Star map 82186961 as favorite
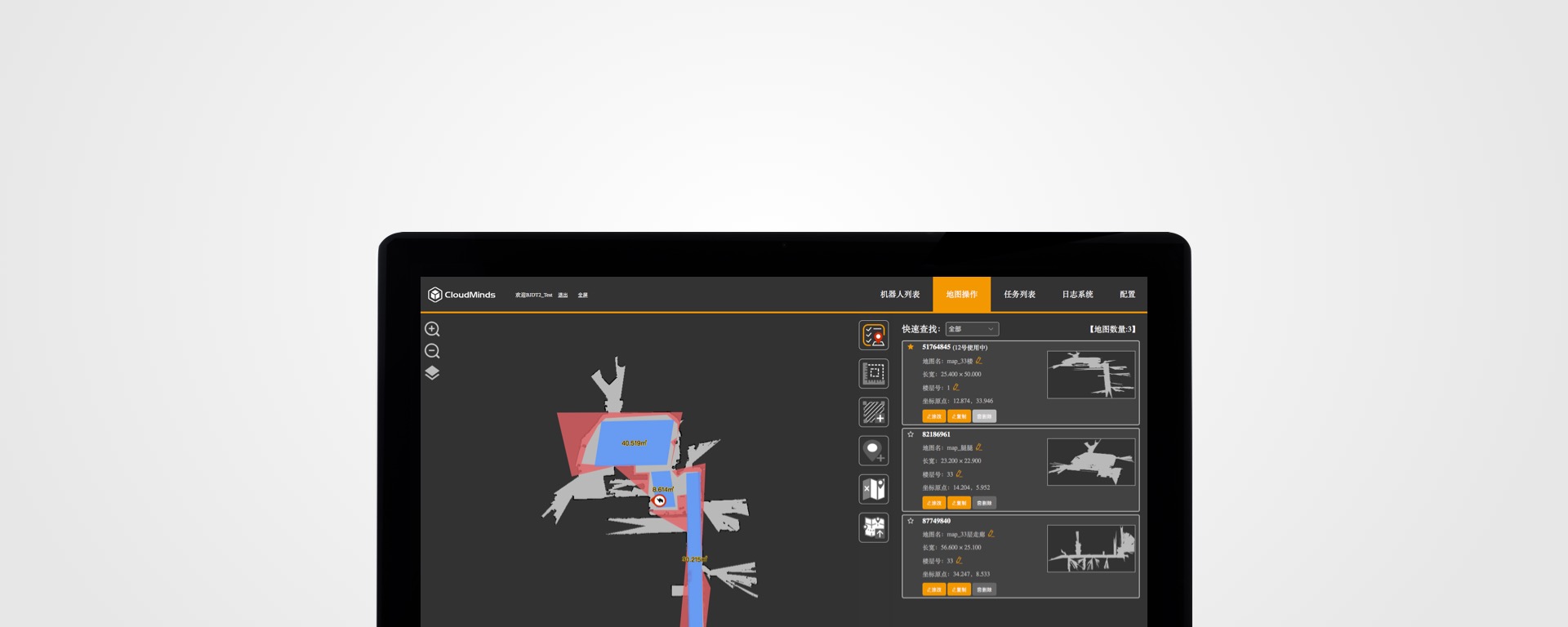 tap(911, 434)
